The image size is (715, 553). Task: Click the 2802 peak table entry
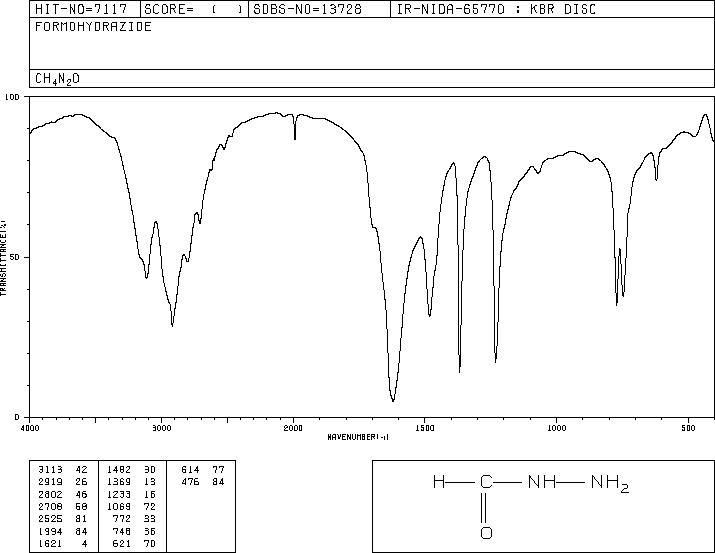pos(62,494)
